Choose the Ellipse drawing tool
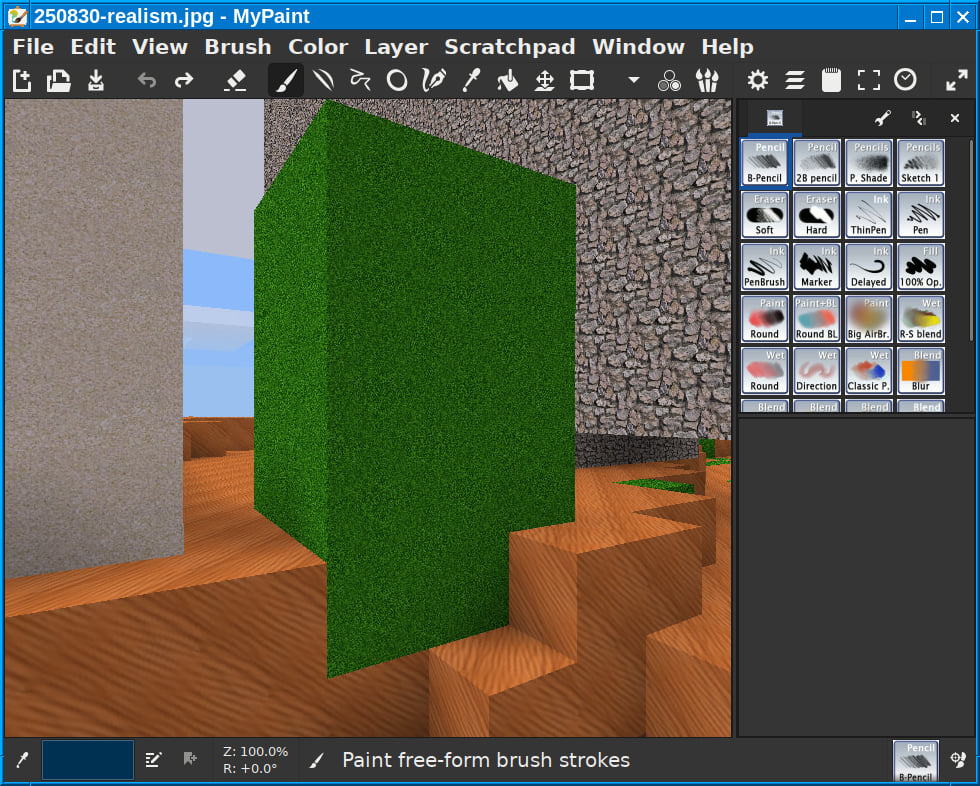Image resolution: width=980 pixels, height=786 pixels. point(397,81)
